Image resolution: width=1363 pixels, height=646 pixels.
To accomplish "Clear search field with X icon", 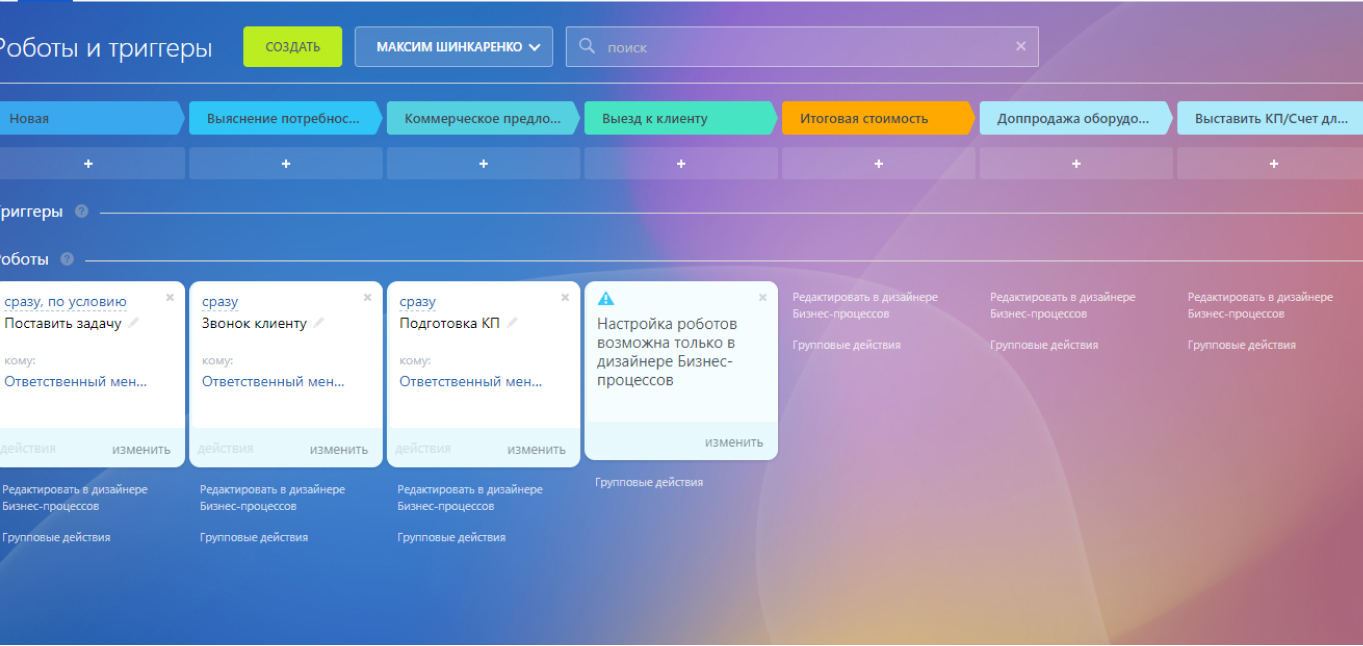I will [1020, 46].
